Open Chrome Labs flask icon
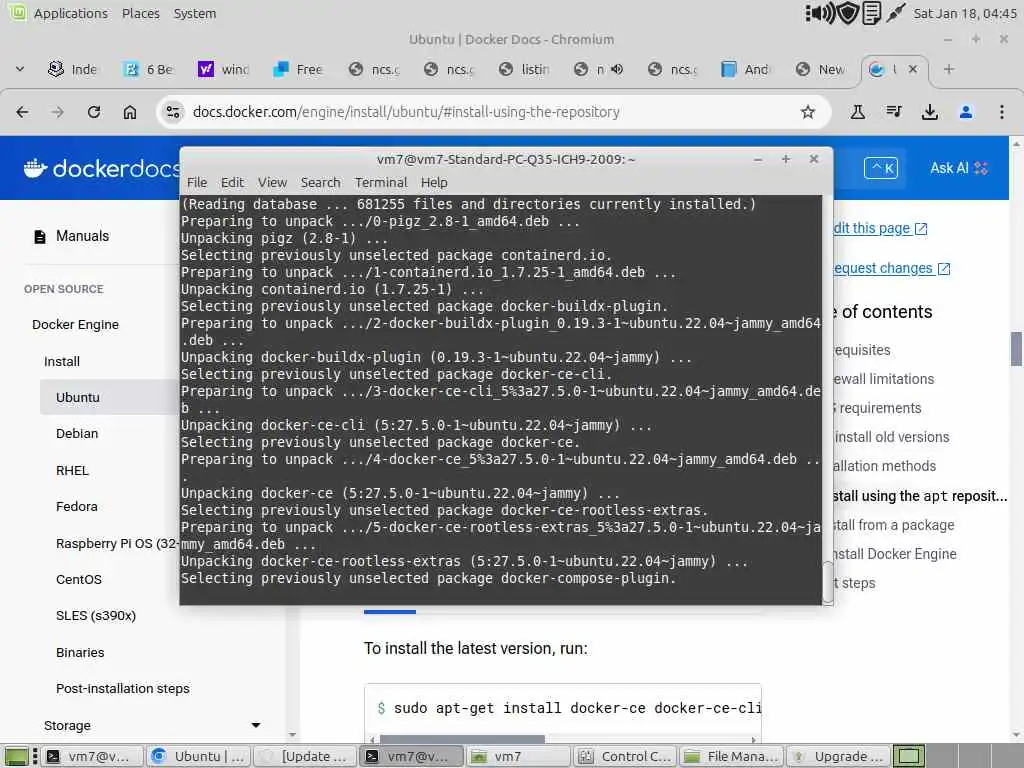 click(857, 112)
